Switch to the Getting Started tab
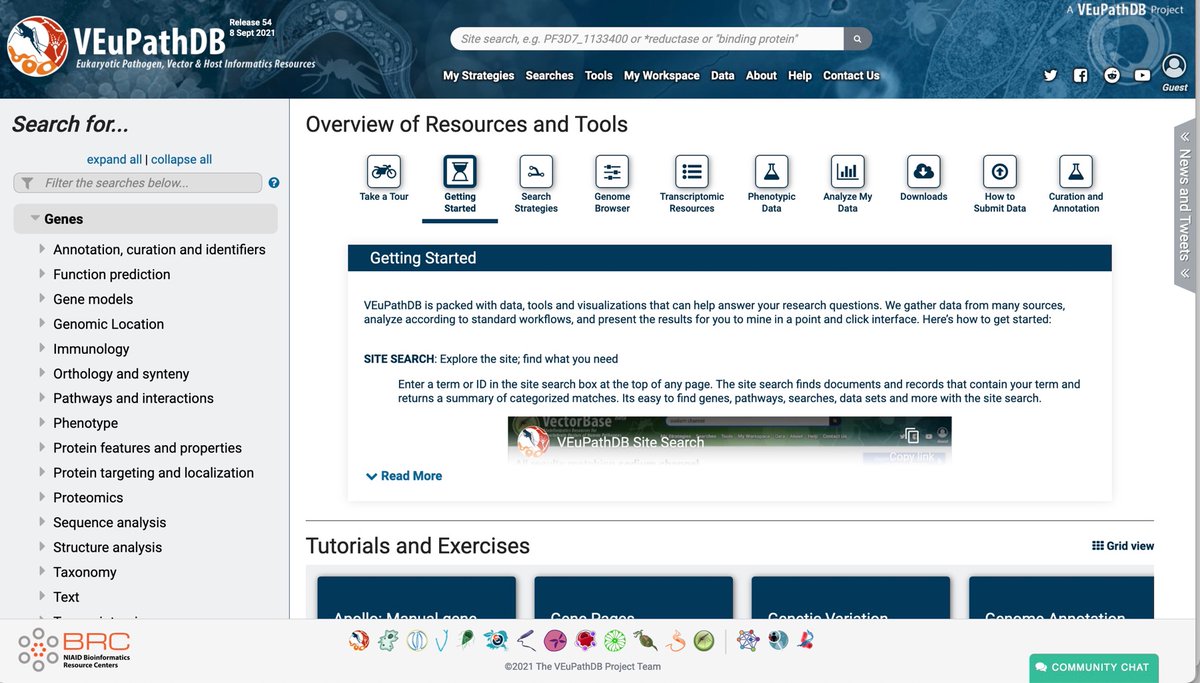 click(x=459, y=170)
